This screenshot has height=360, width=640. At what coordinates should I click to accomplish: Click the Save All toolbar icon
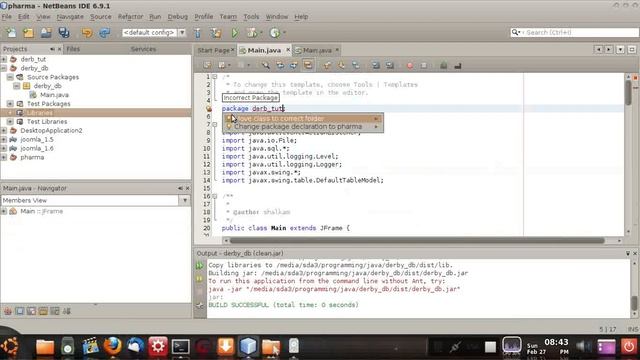64,33
